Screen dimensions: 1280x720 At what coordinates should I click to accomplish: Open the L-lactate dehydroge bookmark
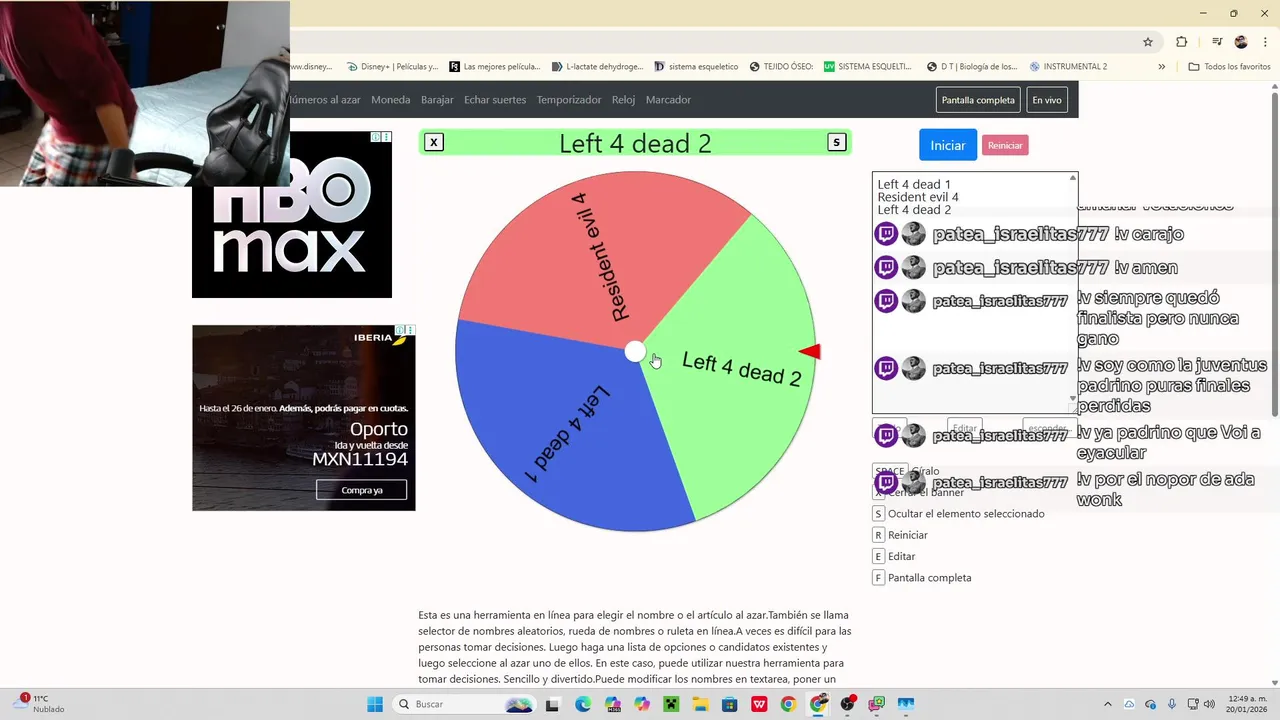coord(598,67)
